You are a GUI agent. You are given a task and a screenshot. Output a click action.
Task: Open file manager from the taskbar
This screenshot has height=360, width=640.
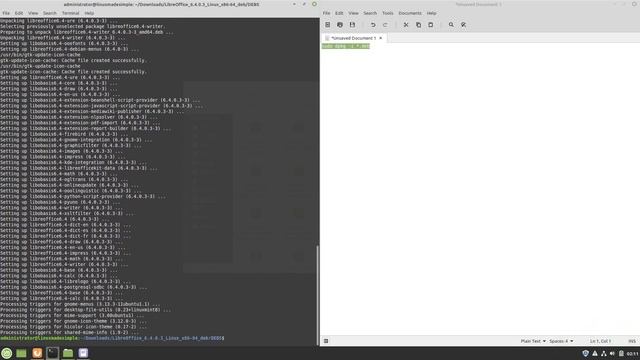[x=68, y=353]
